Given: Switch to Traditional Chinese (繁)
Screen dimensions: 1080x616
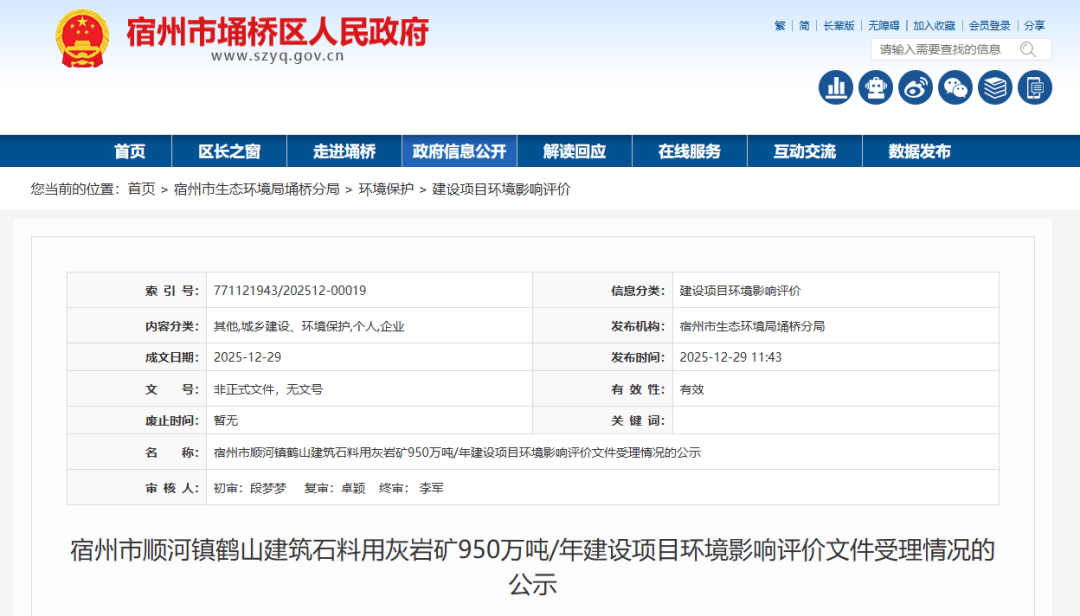Looking at the screenshot, I should coord(780,26).
